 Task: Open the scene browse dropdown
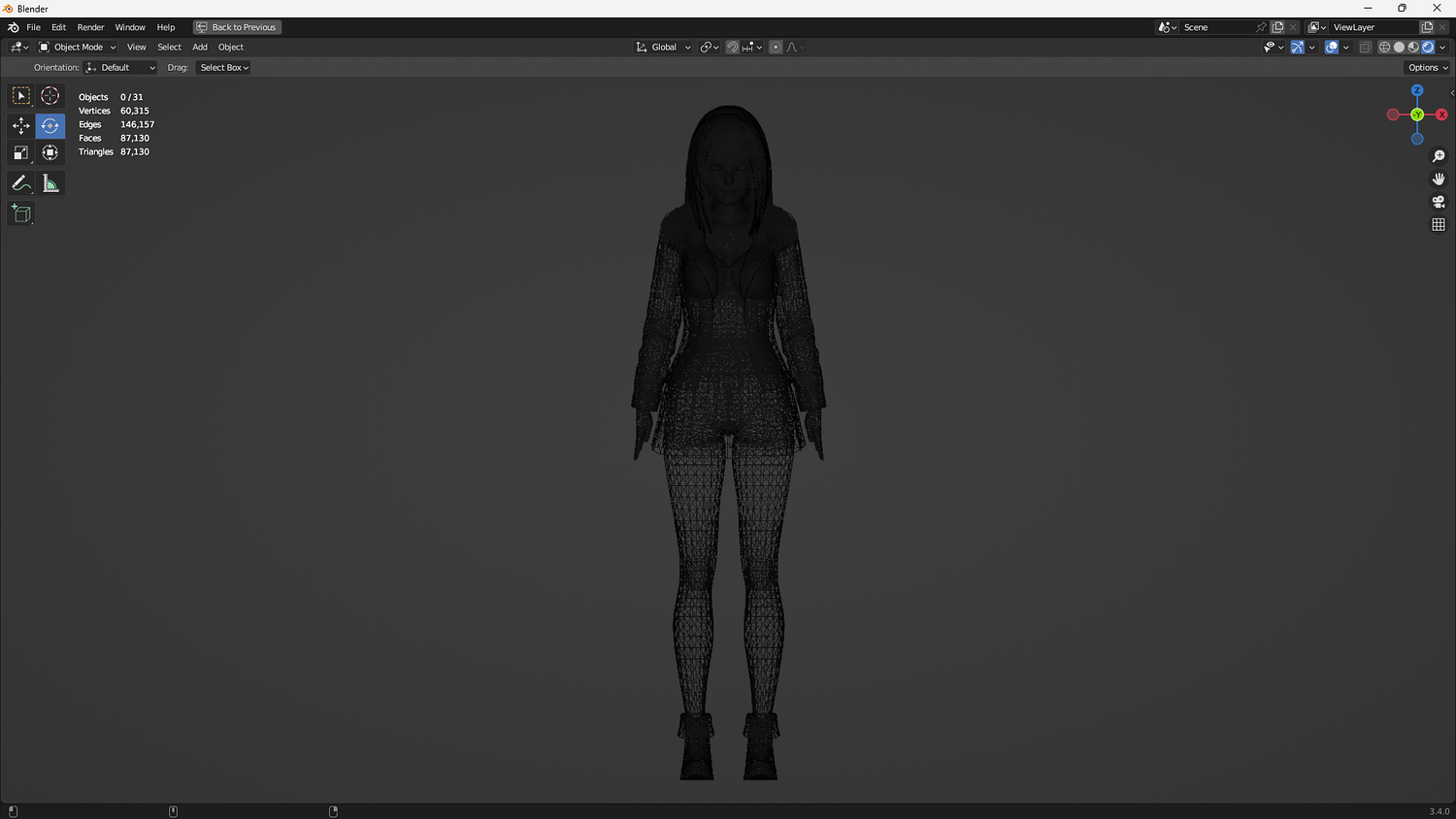coord(1167,27)
